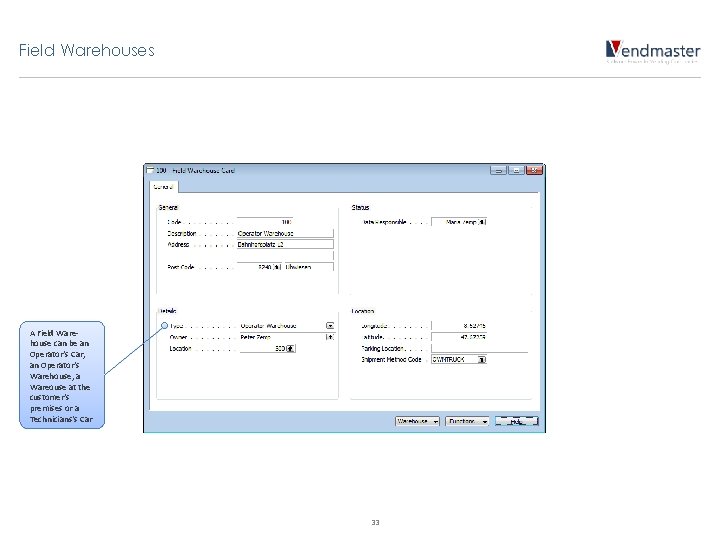Click the Longitude value field
This screenshot has height=540, width=720.
[x=459, y=326]
